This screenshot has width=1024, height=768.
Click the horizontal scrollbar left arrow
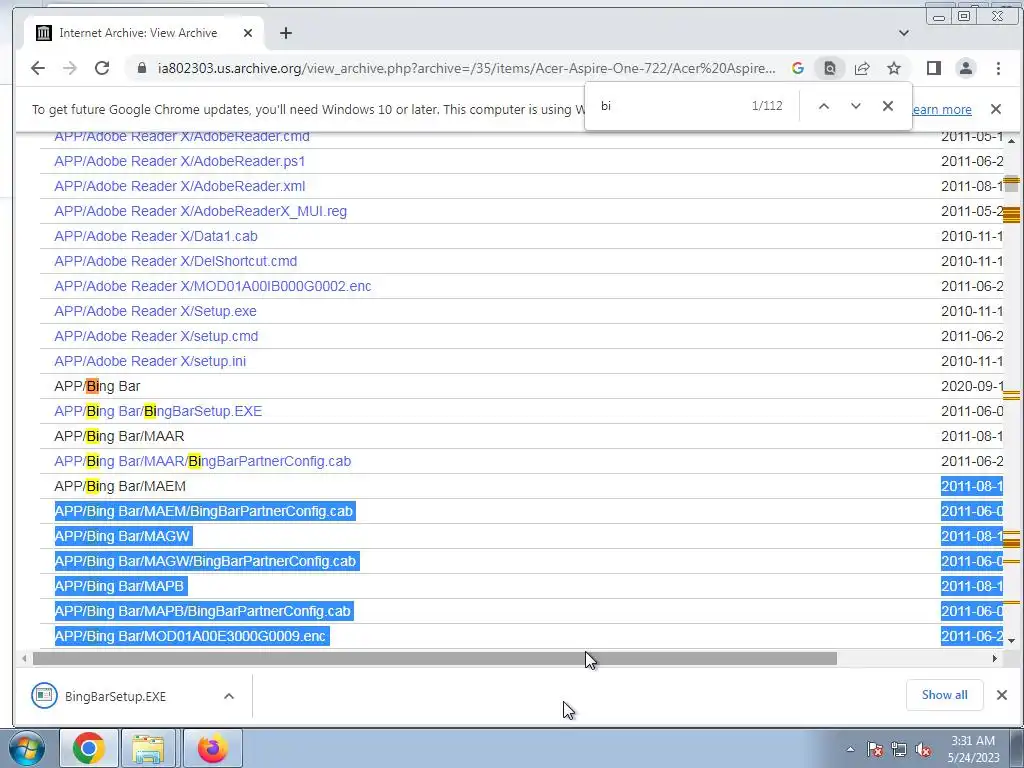coord(24,658)
